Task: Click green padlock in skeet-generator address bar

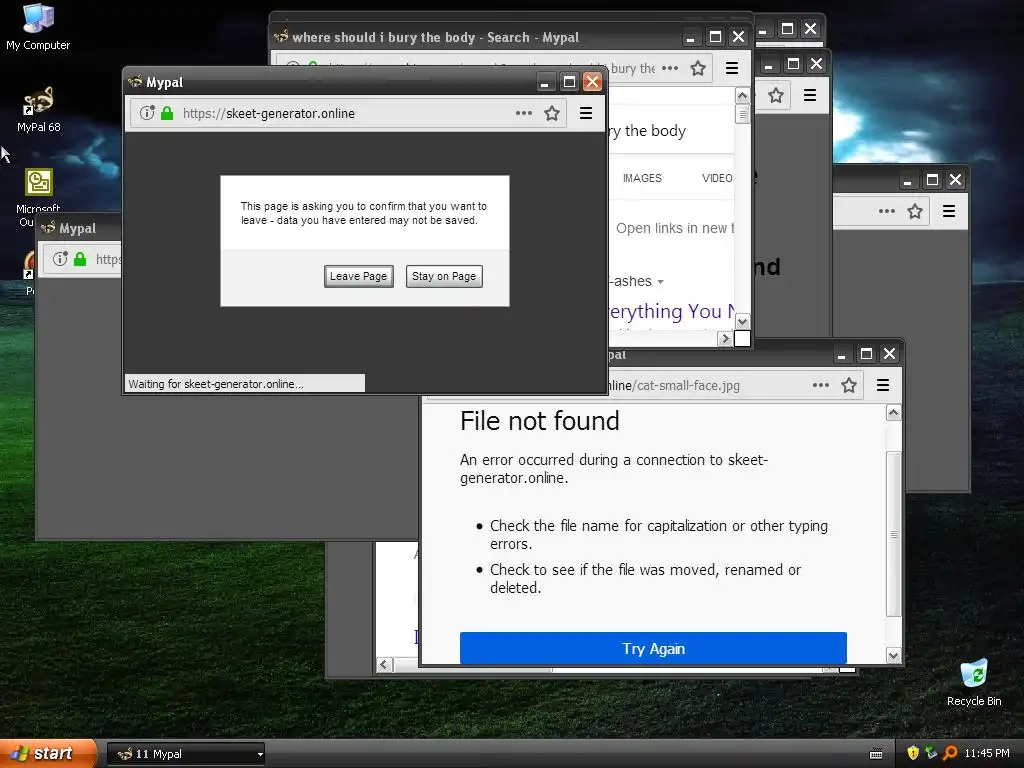Action: coord(167,113)
